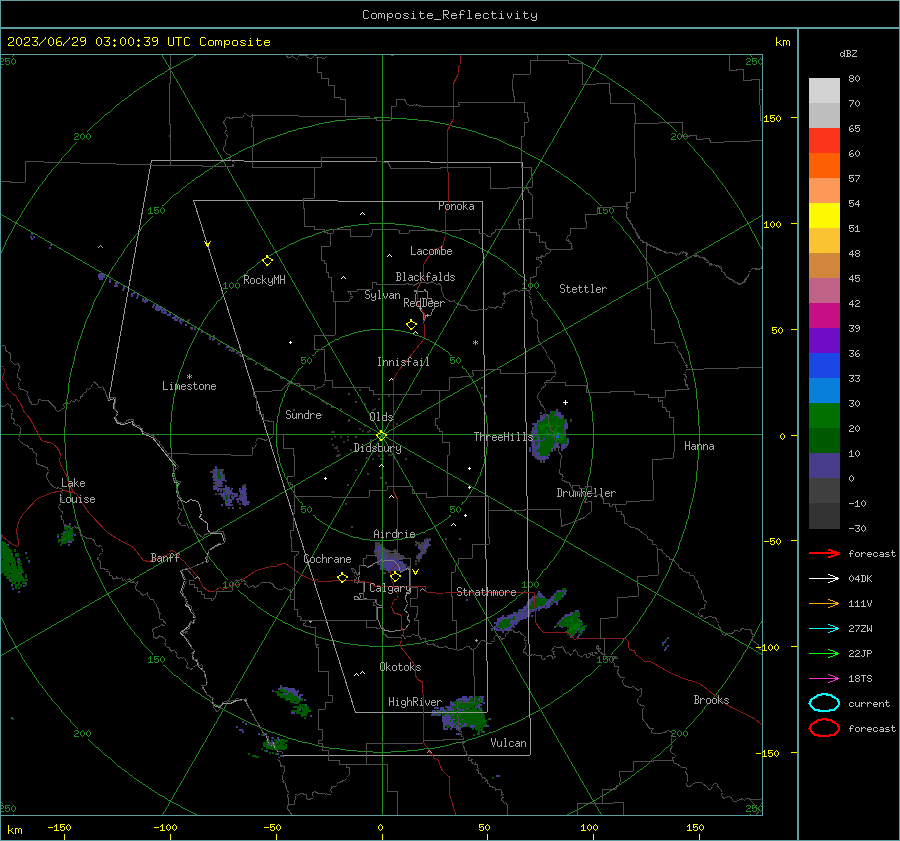This screenshot has width=900, height=841.
Task: Click the HighRiver label
Action: (415, 702)
